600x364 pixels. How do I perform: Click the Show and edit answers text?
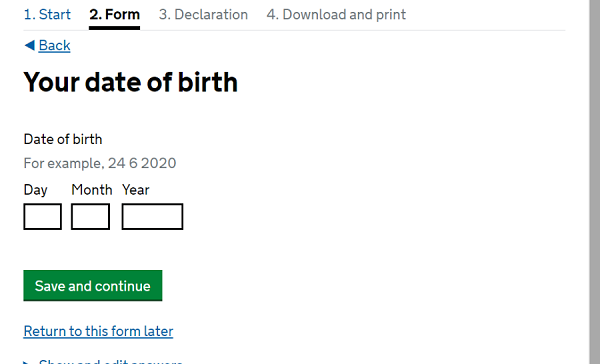coord(111,361)
